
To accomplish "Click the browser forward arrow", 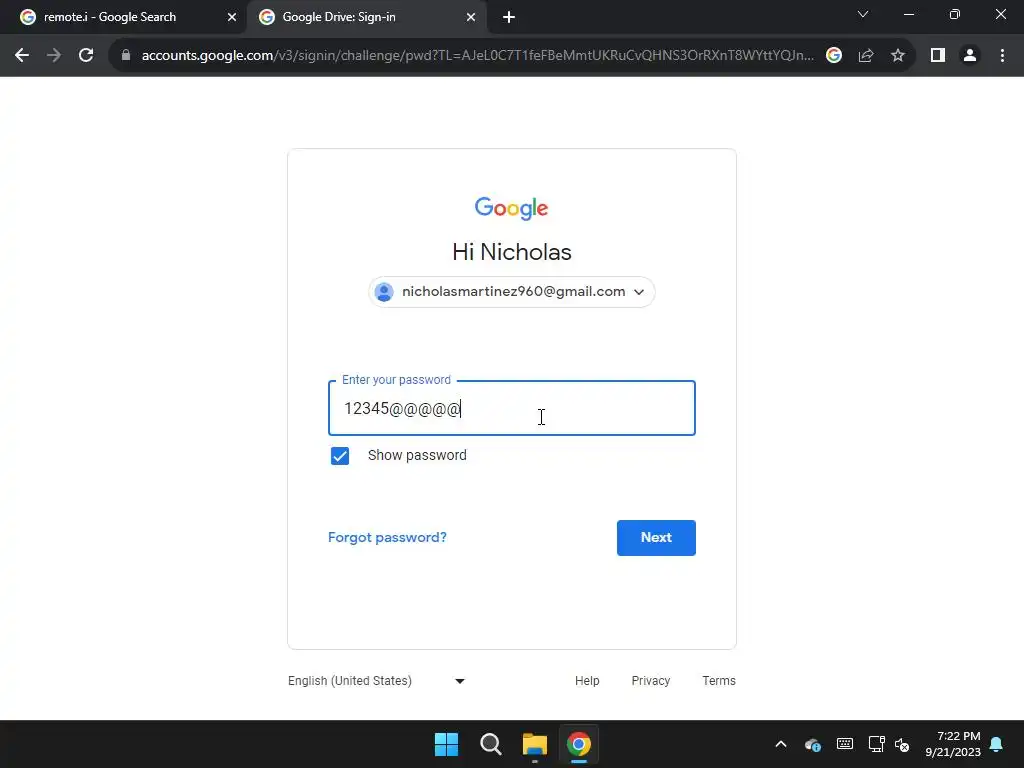I will 54,56.
